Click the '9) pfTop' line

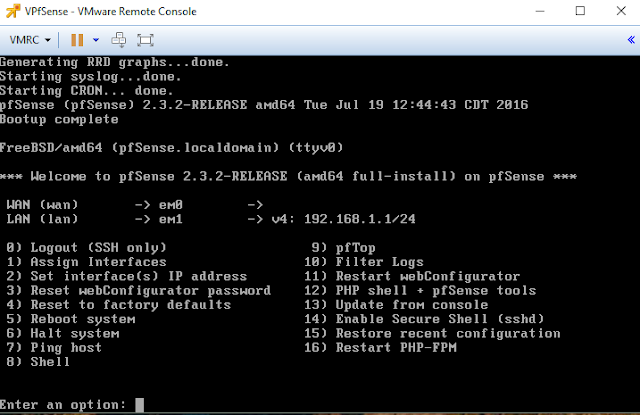click(x=343, y=248)
